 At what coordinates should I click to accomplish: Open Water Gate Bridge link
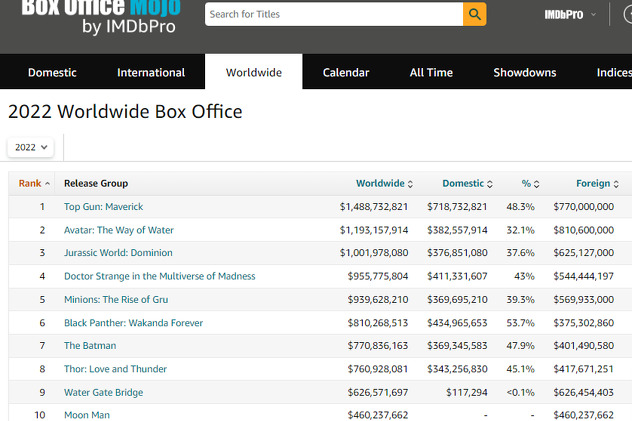pos(104,392)
